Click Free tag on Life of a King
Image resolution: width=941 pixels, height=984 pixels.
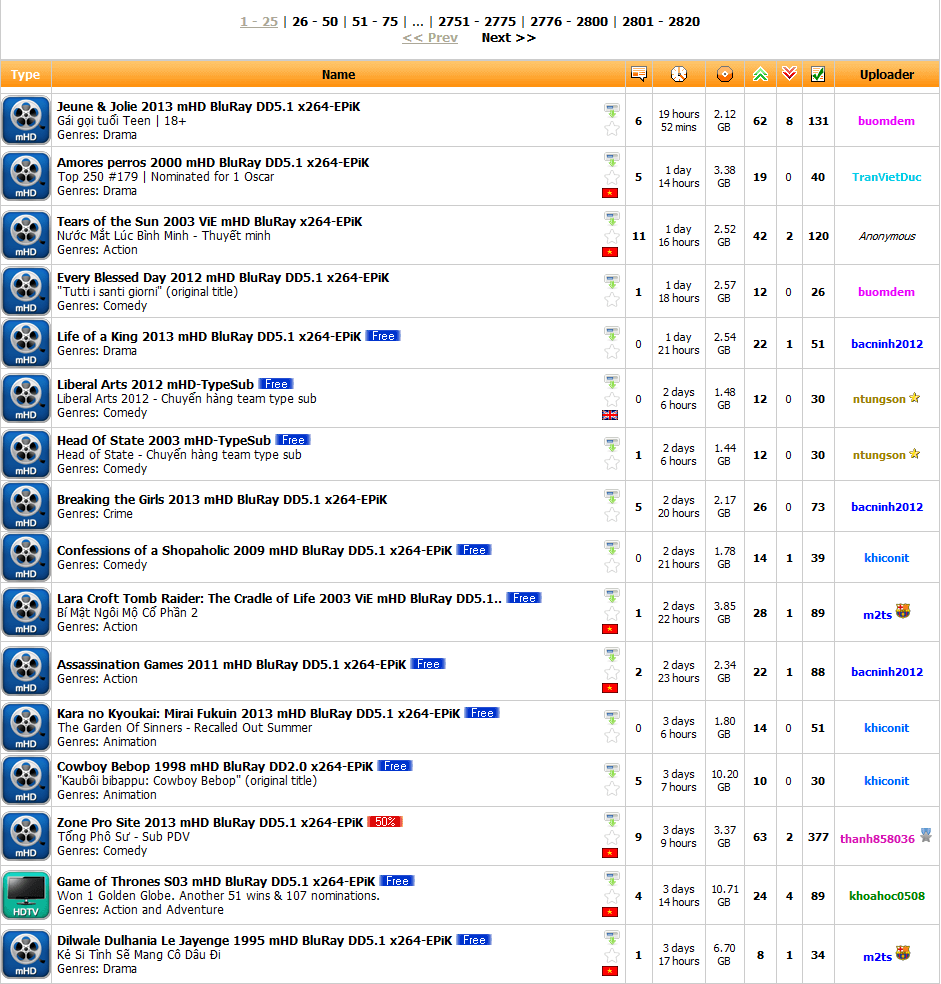point(383,336)
